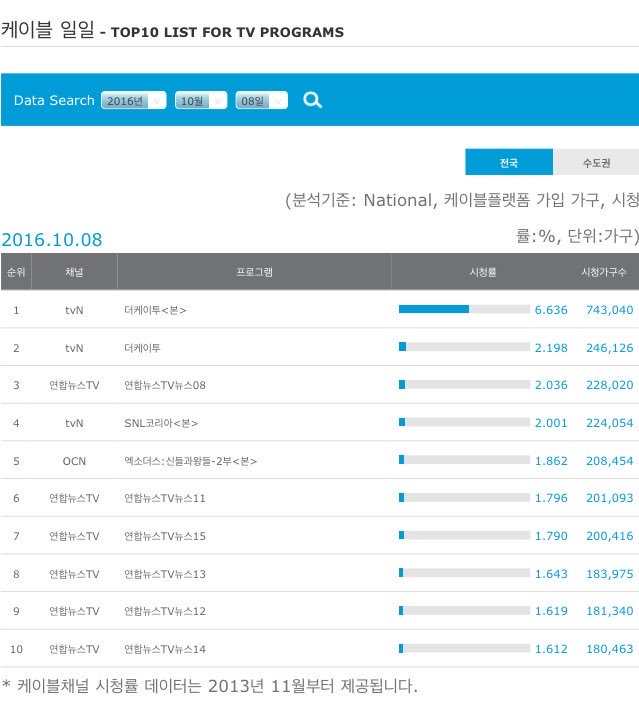This screenshot has width=639, height=720.
Task: Click the rank number 10 cell
Action: [x=16, y=649]
